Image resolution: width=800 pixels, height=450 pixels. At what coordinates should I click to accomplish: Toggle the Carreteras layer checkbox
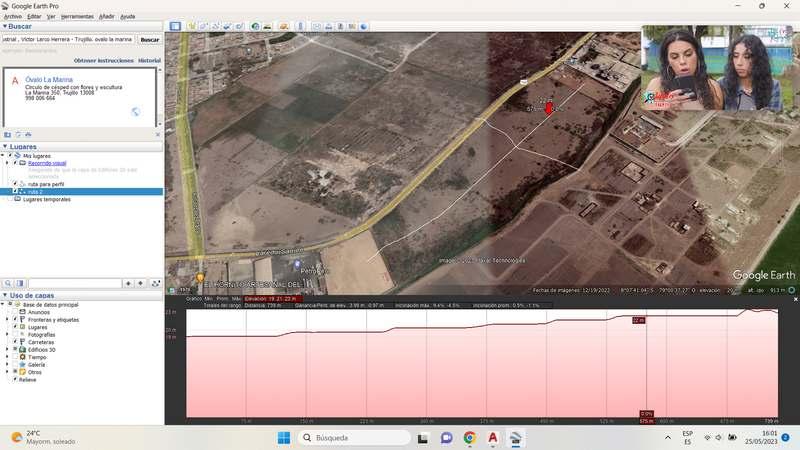(x=15, y=342)
